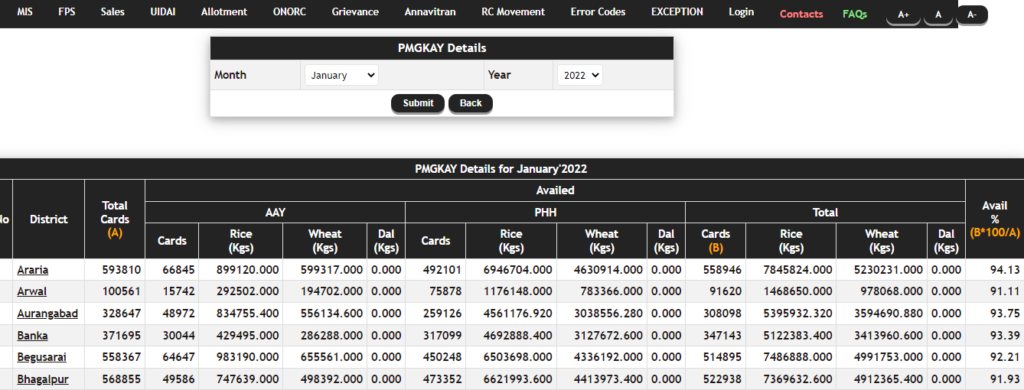Screen dimensions: 1024x390
Task: Reset font size with A button
Action: point(938,14)
